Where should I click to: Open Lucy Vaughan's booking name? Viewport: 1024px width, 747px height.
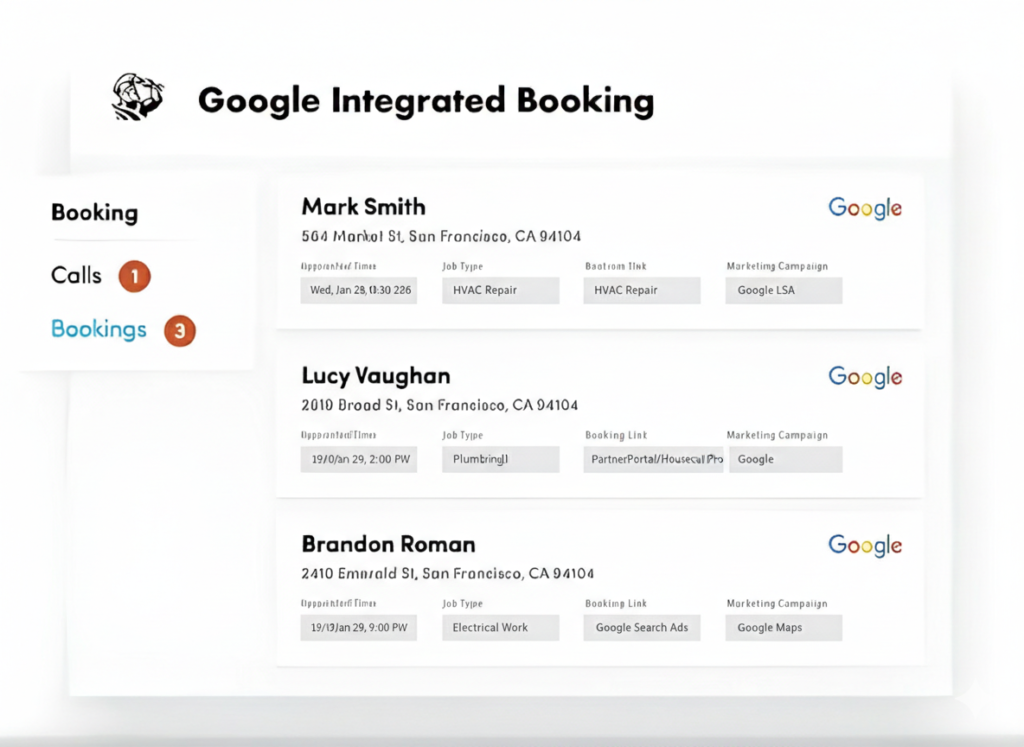click(x=375, y=376)
